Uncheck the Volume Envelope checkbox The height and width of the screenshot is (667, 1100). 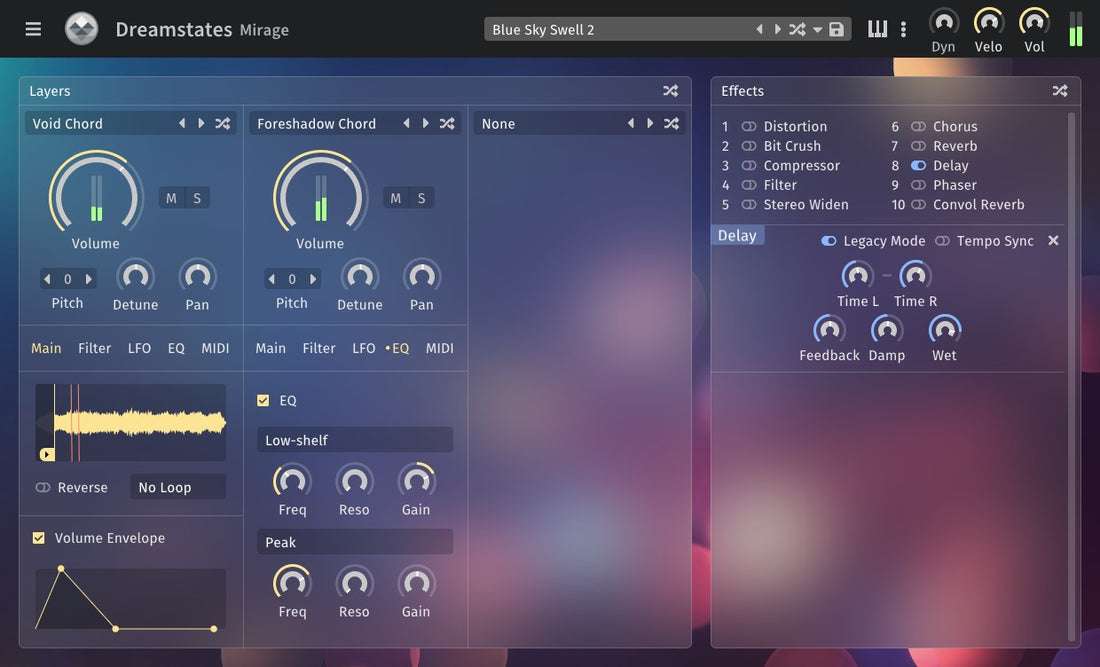pyautogui.click(x=38, y=537)
